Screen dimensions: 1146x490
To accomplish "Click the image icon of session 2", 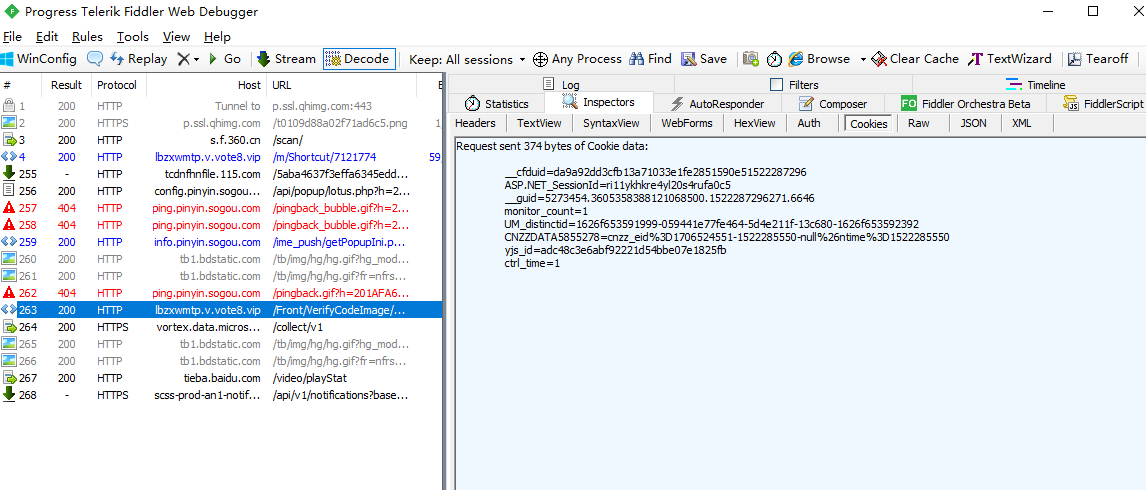I will click(9, 123).
